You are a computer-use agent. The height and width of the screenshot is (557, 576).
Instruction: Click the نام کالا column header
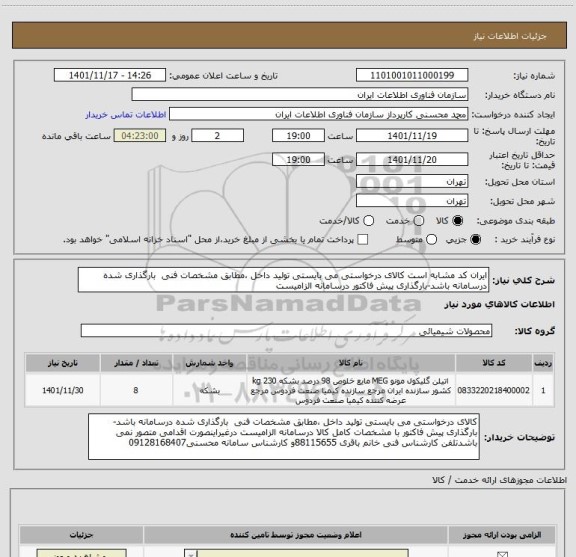(350, 363)
